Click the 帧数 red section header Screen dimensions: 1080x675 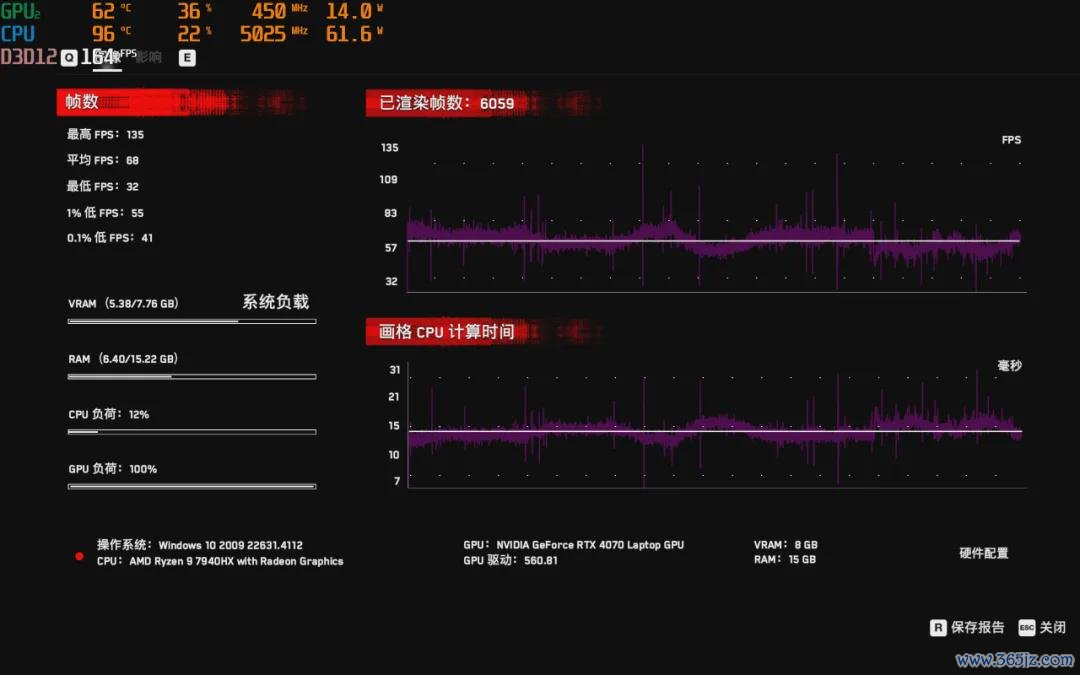pyautogui.click(x=180, y=102)
